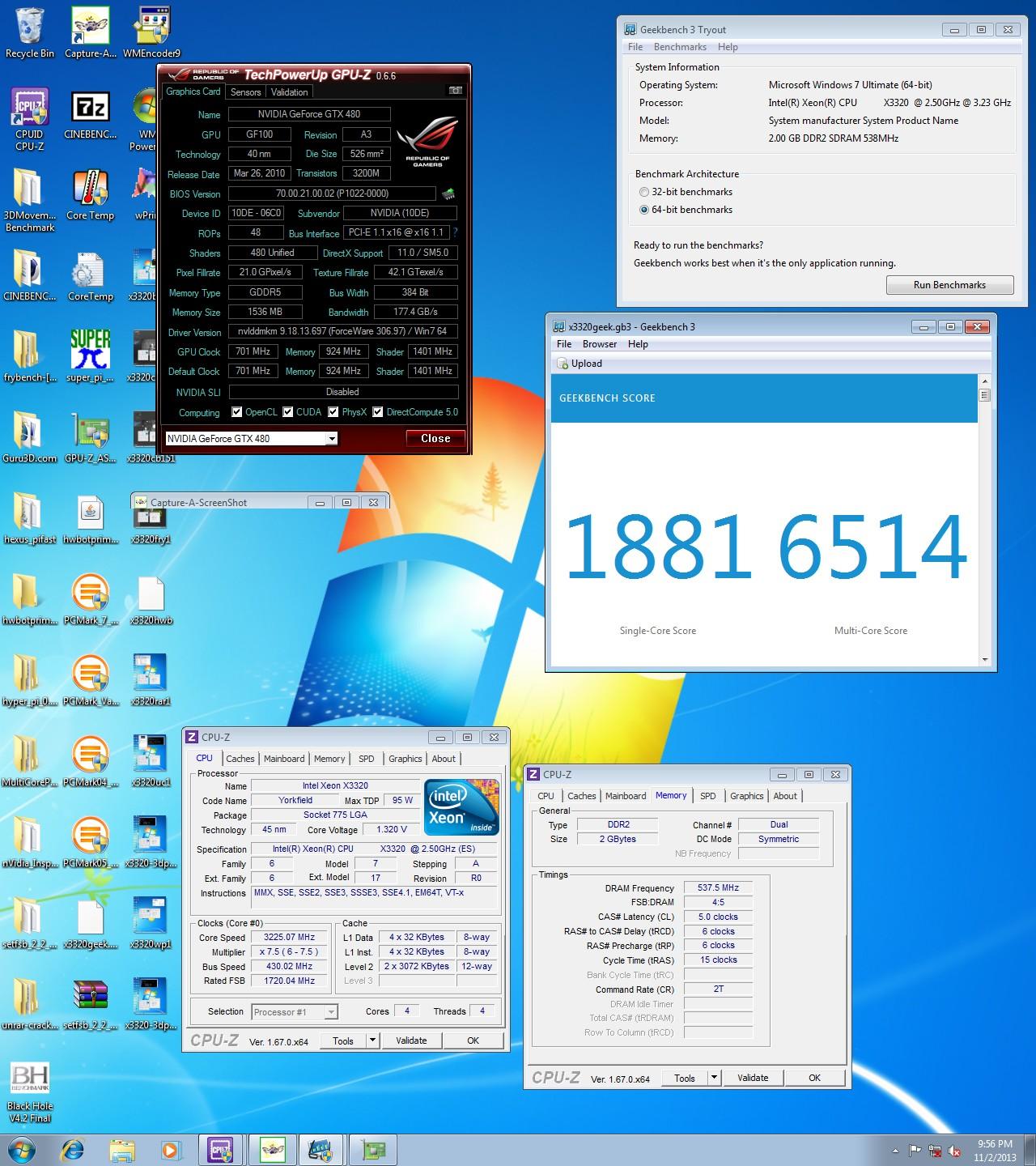Toggle the OpenCL checkbox in GPU-Z
Viewport: 1036px width, 1166px height.
click(237, 412)
